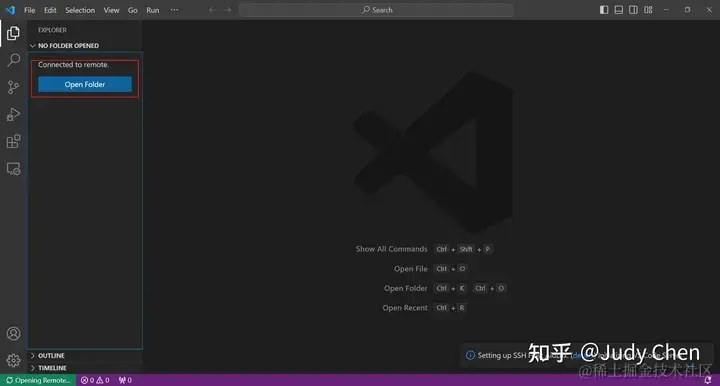Minimize the VS Code window
The image size is (720, 386).
pyautogui.click(x=666, y=10)
